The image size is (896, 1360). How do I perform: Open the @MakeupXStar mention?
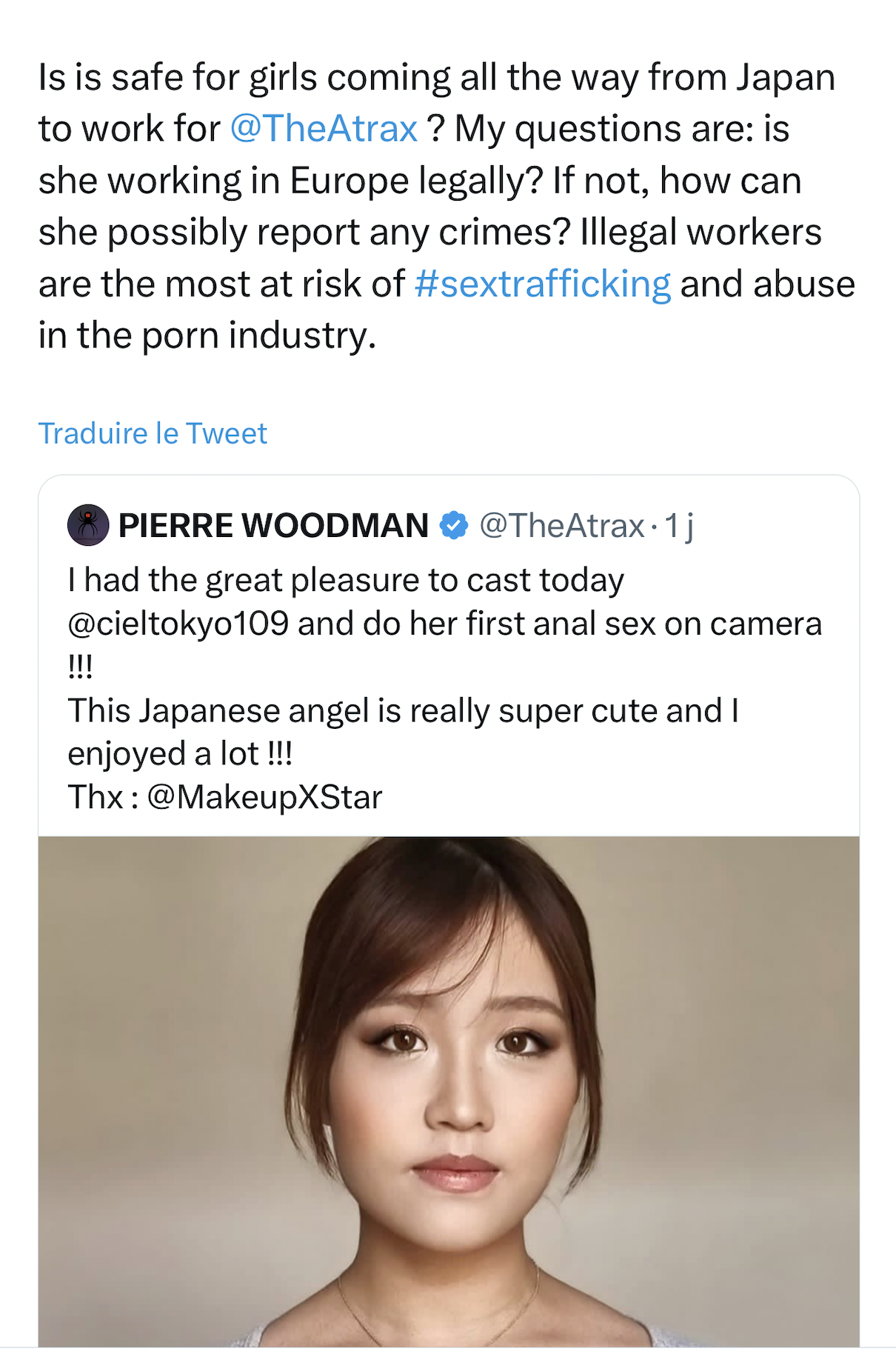coord(264,797)
